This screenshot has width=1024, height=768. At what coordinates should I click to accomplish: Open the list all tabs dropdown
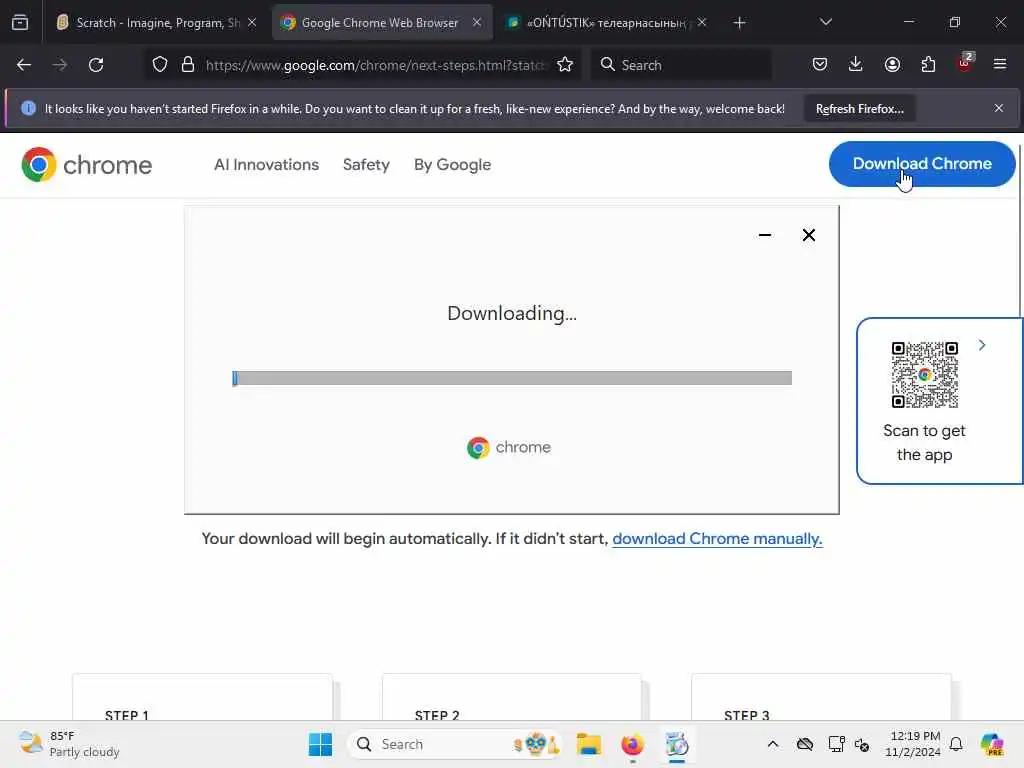coord(825,23)
